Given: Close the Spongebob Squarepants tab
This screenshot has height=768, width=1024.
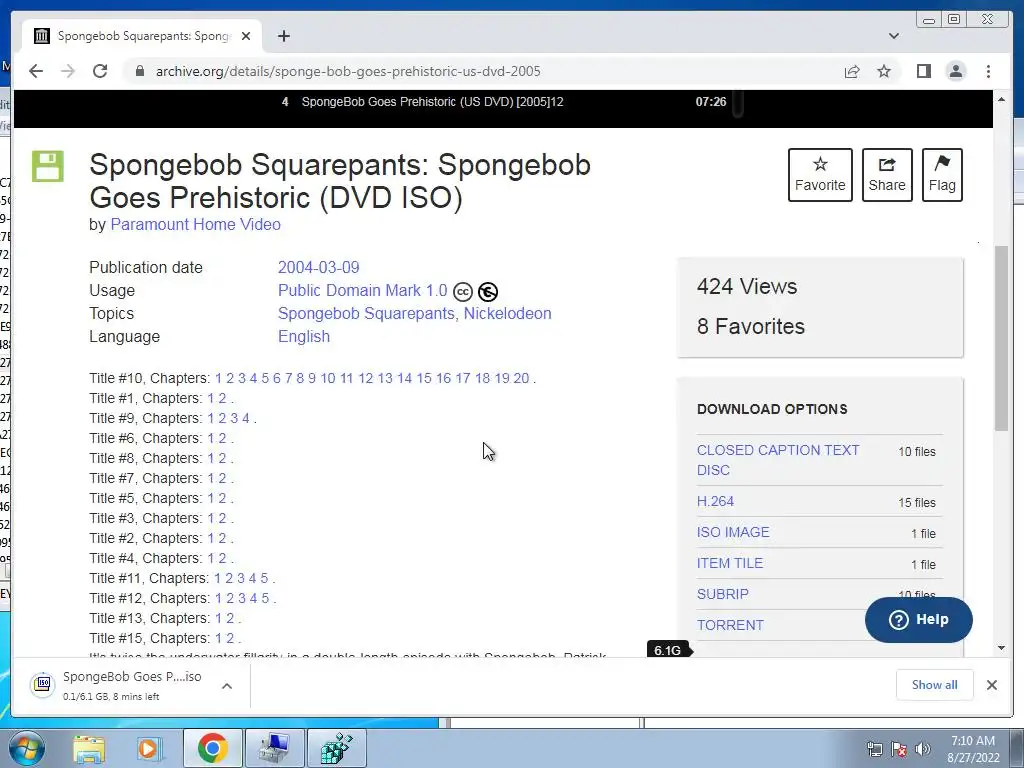Looking at the screenshot, I should (x=246, y=36).
